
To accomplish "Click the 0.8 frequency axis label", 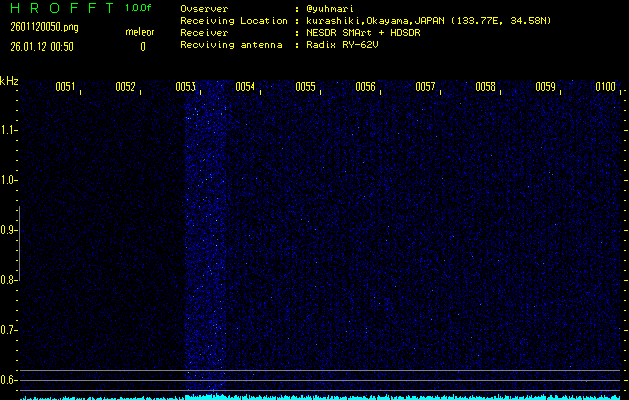I will point(7,280).
